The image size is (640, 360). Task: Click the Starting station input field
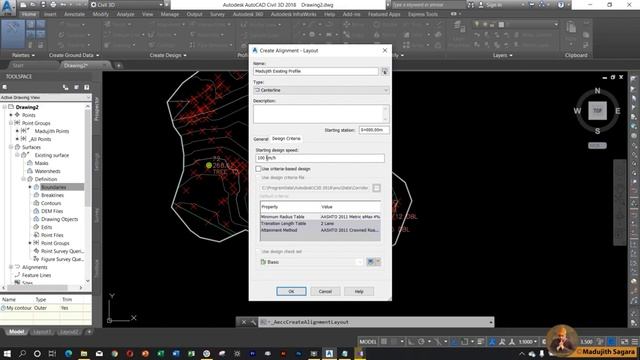(x=373, y=130)
